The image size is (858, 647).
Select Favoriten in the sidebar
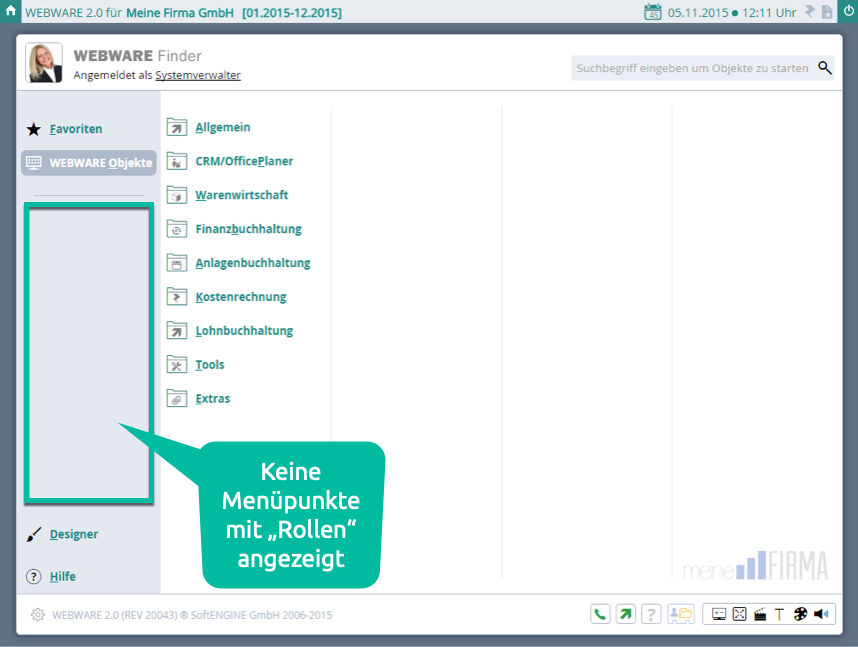click(76, 129)
